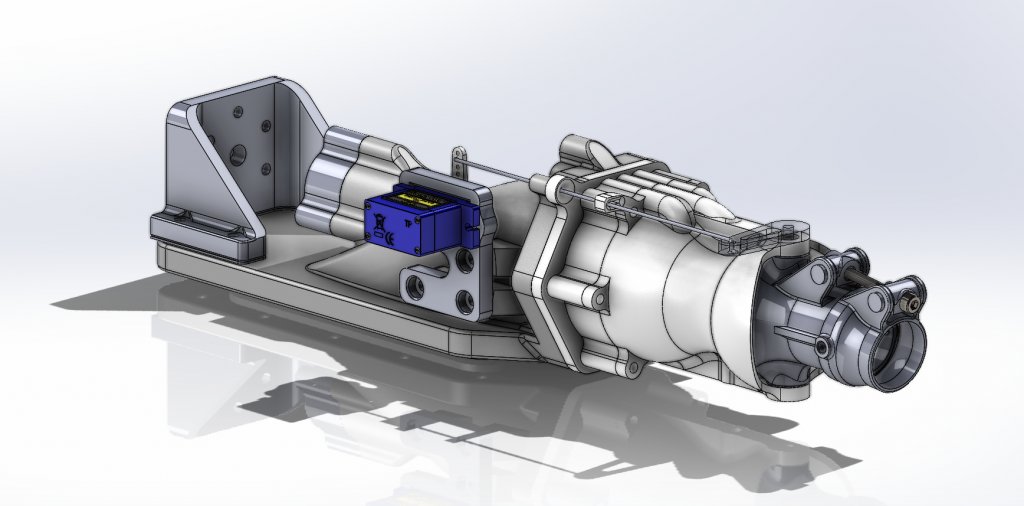
Task: Select the bottom bolt lug on pump flange
Action: [632, 370]
